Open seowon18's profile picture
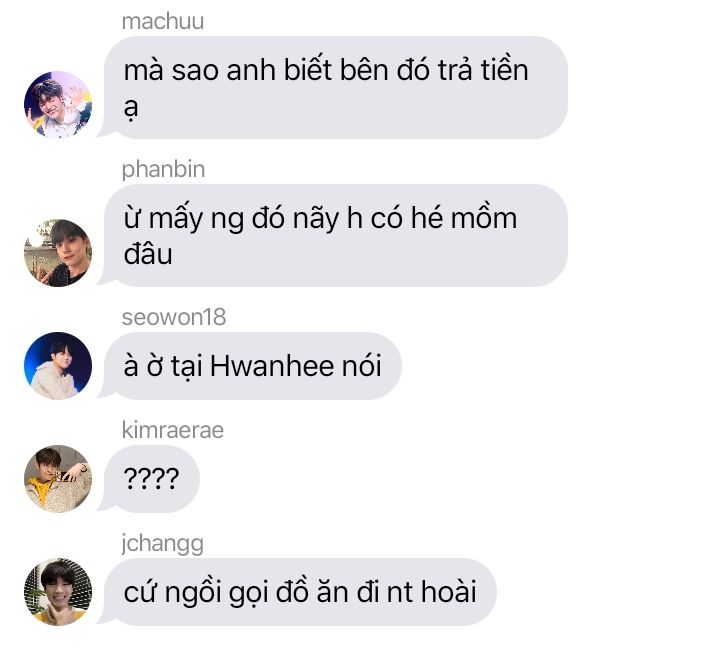The image size is (720, 651). click(x=58, y=366)
